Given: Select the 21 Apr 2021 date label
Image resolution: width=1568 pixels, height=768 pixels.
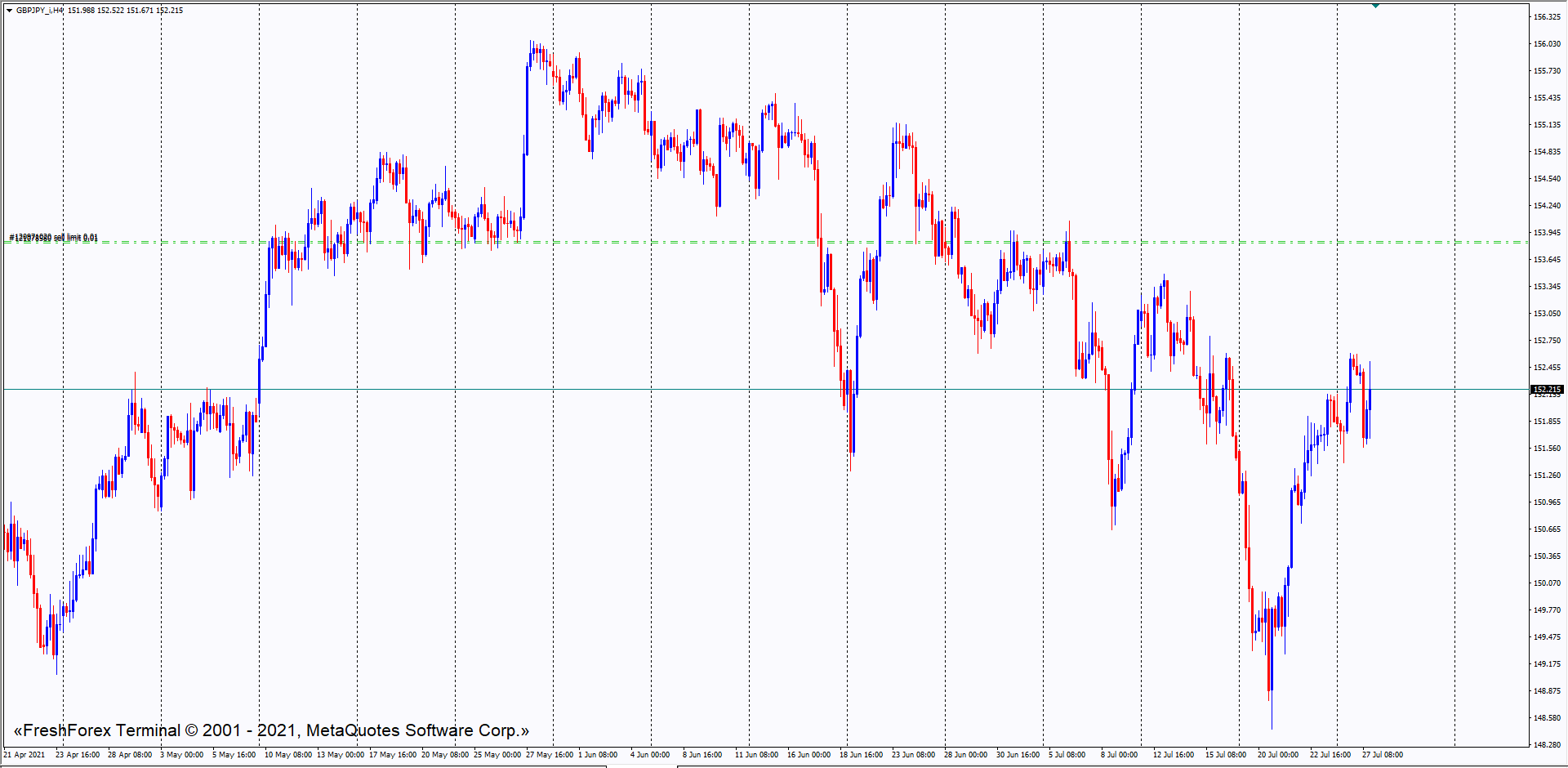Looking at the screenshot, I should [24, 755].
